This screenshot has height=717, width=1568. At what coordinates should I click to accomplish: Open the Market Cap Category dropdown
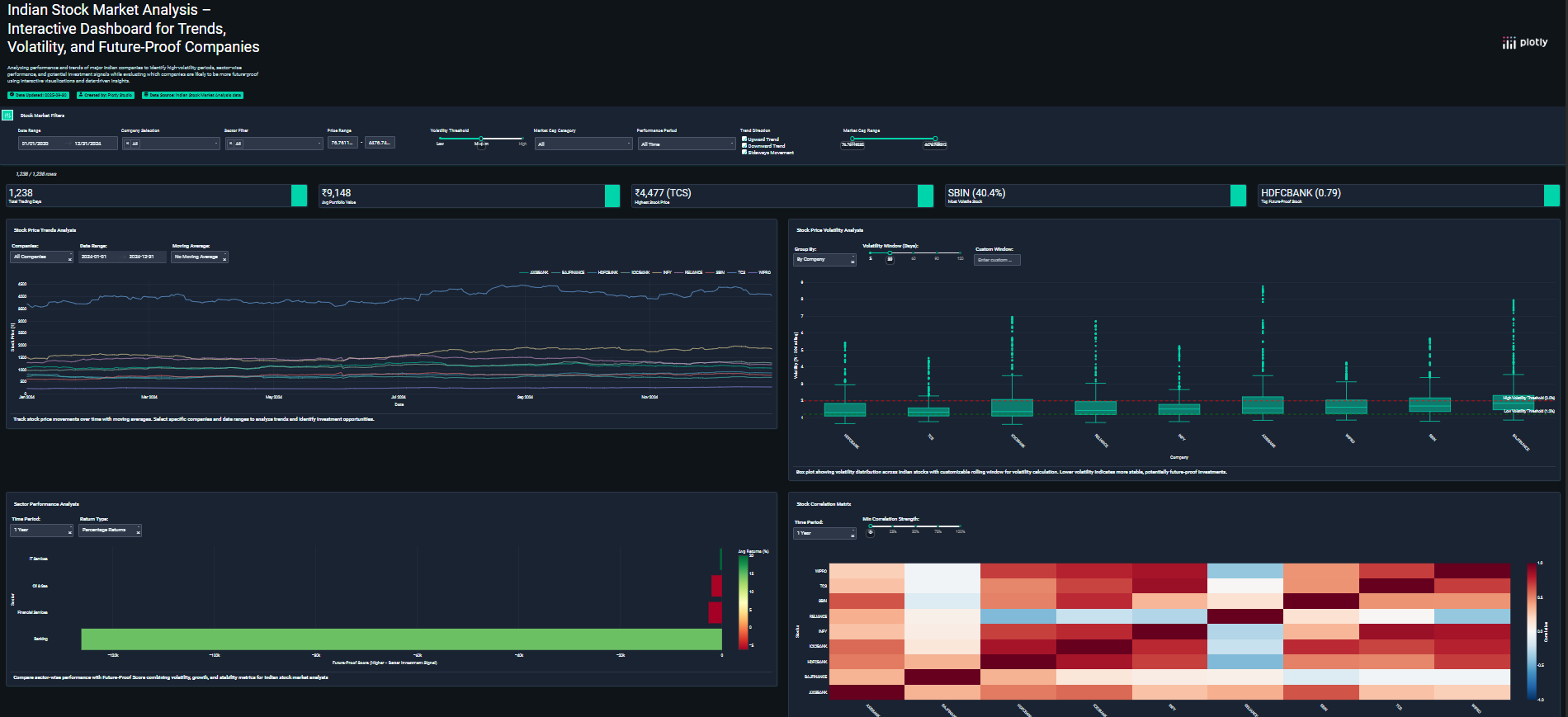coord(583,144)
